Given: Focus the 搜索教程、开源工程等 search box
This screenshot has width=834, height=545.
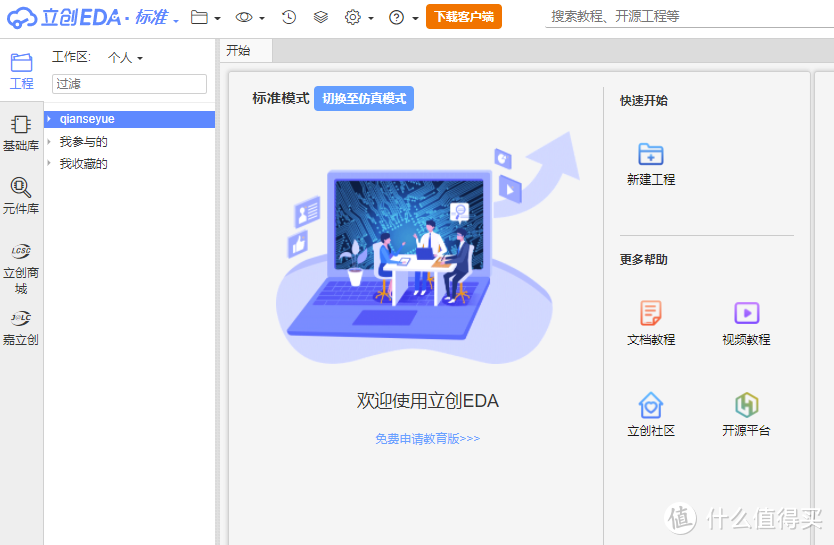Looking at the screenshot, I should pos(689,16).
